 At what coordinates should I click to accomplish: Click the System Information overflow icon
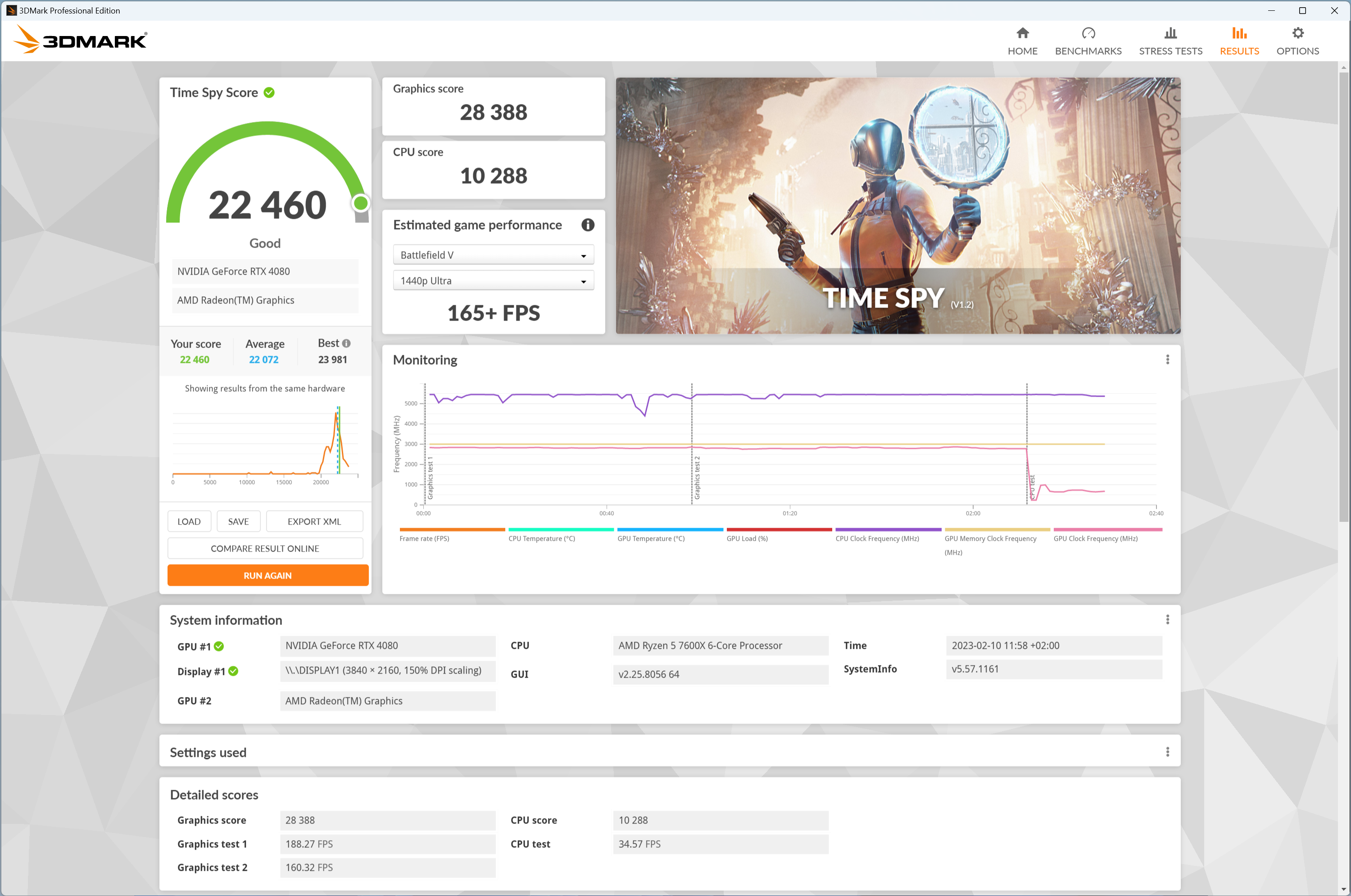[1168, 619]
